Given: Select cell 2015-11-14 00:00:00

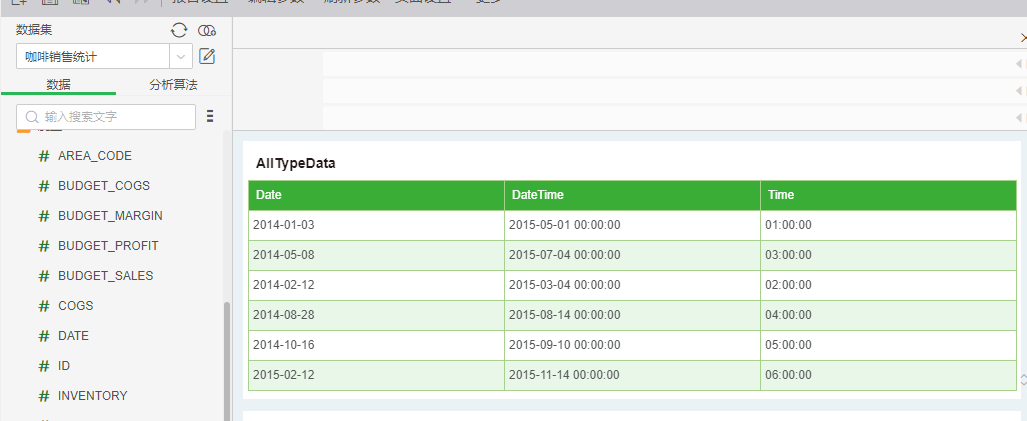Looking at the screenshot, I should (632, 376).
